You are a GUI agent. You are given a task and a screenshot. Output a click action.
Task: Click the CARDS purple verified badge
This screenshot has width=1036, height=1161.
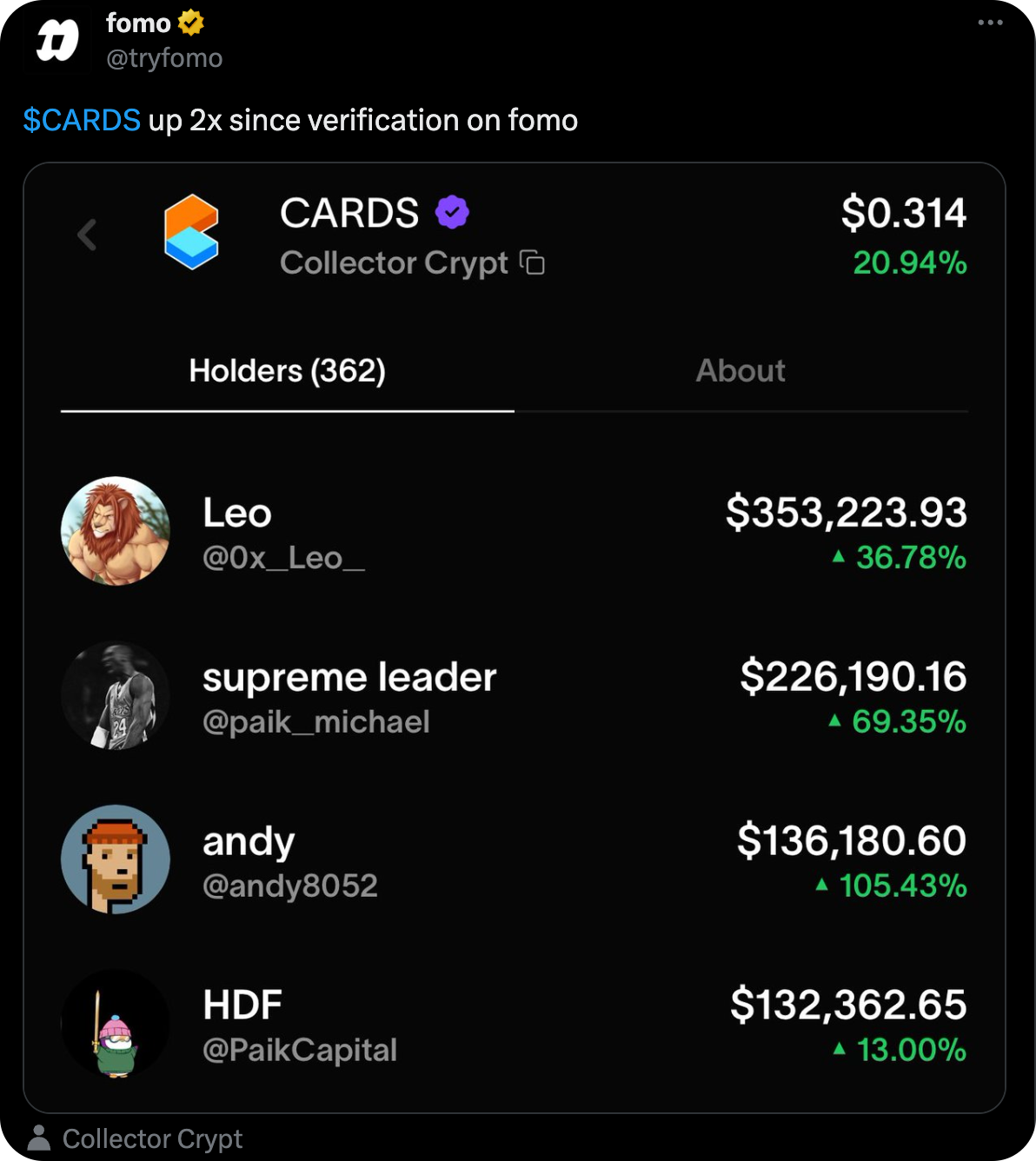point(452,212)
